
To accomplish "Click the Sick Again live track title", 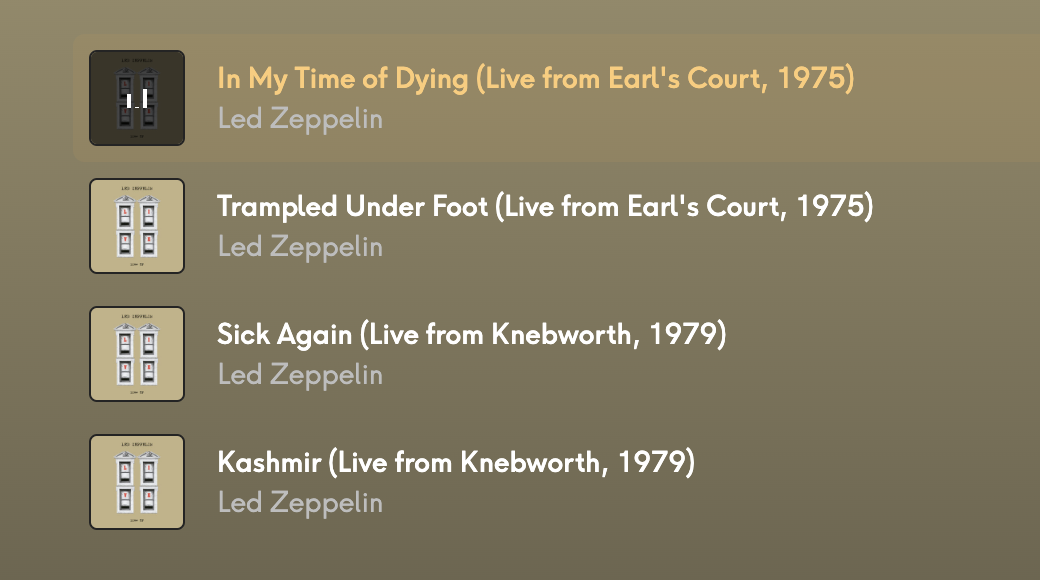I will point(471,334).
